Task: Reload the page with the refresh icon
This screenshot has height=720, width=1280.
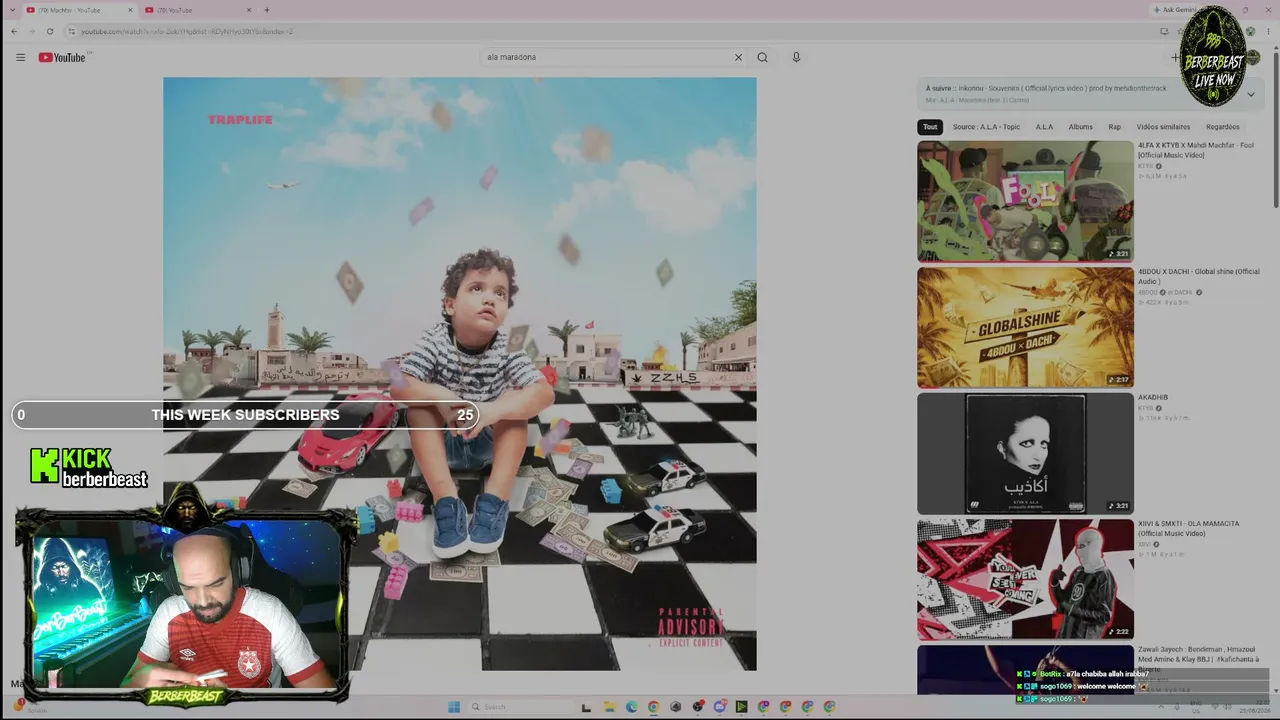Action: click(x=49, y=31)
